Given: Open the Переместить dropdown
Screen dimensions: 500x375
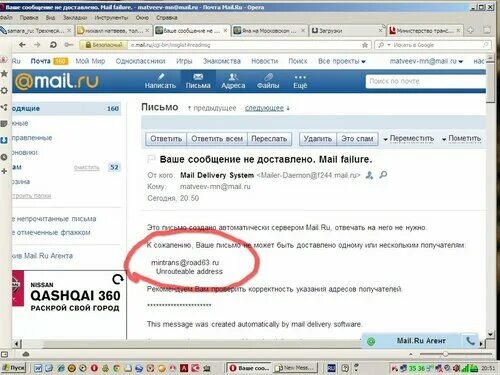Looking at the screenshot, I should (409, 138).
